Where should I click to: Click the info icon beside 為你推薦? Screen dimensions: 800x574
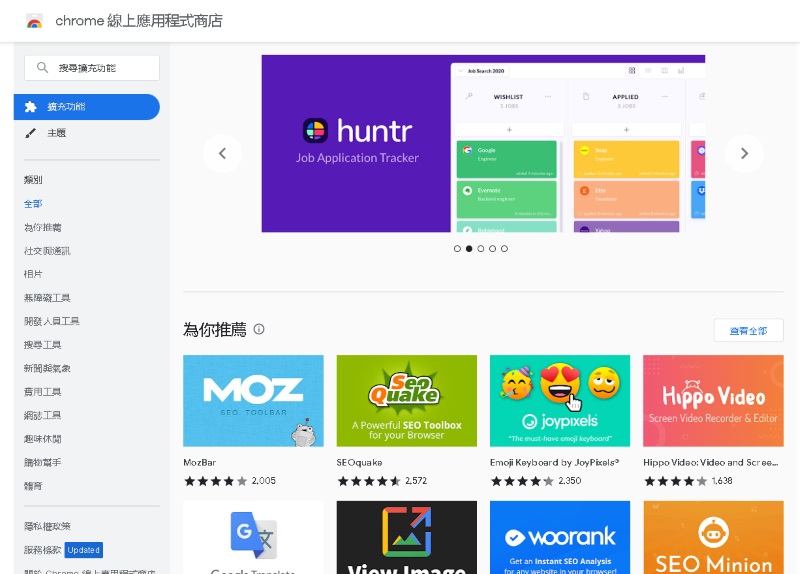(x=259, y=329)
